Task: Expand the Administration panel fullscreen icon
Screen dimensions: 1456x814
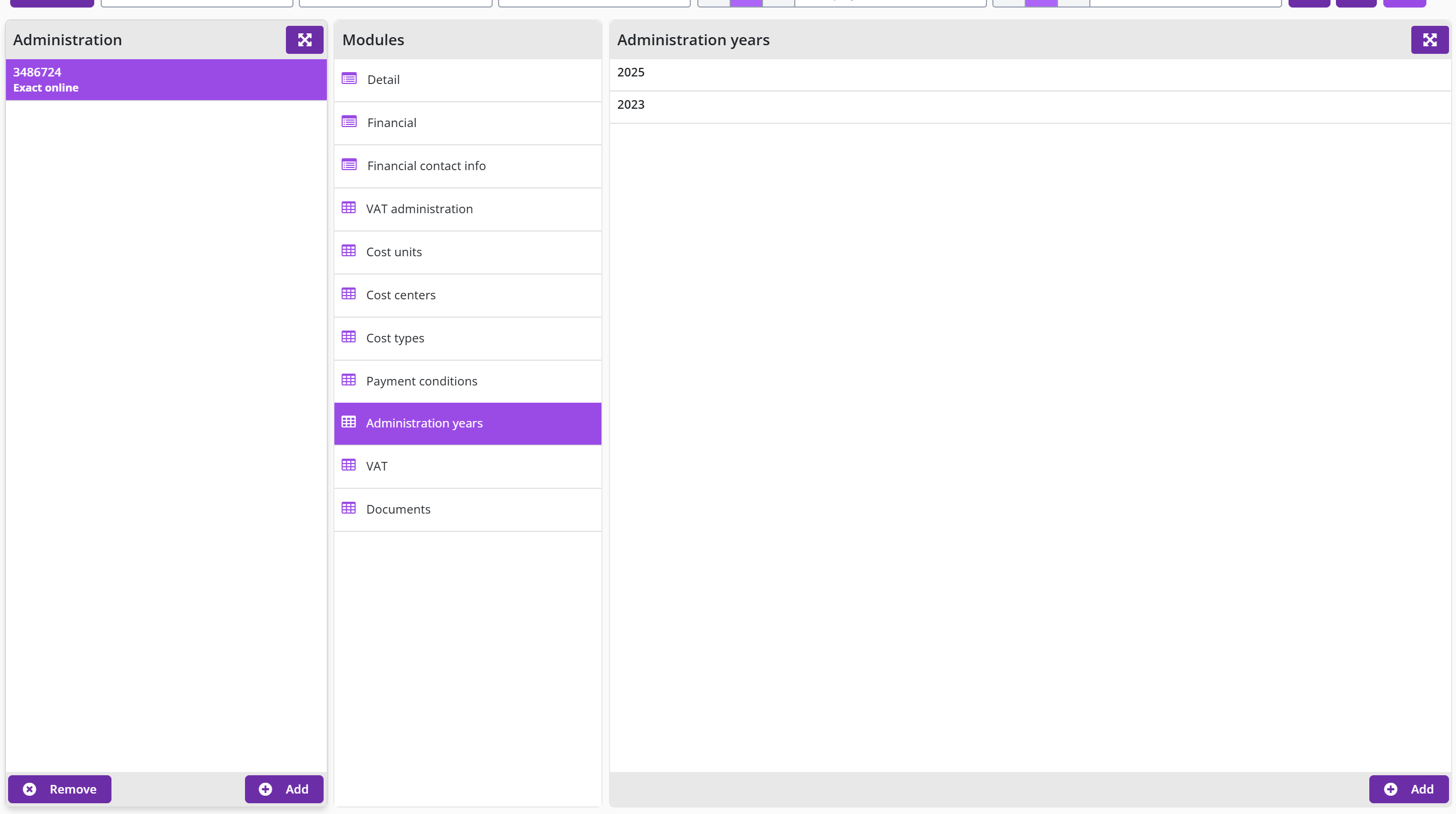Action: pos(304,40)
